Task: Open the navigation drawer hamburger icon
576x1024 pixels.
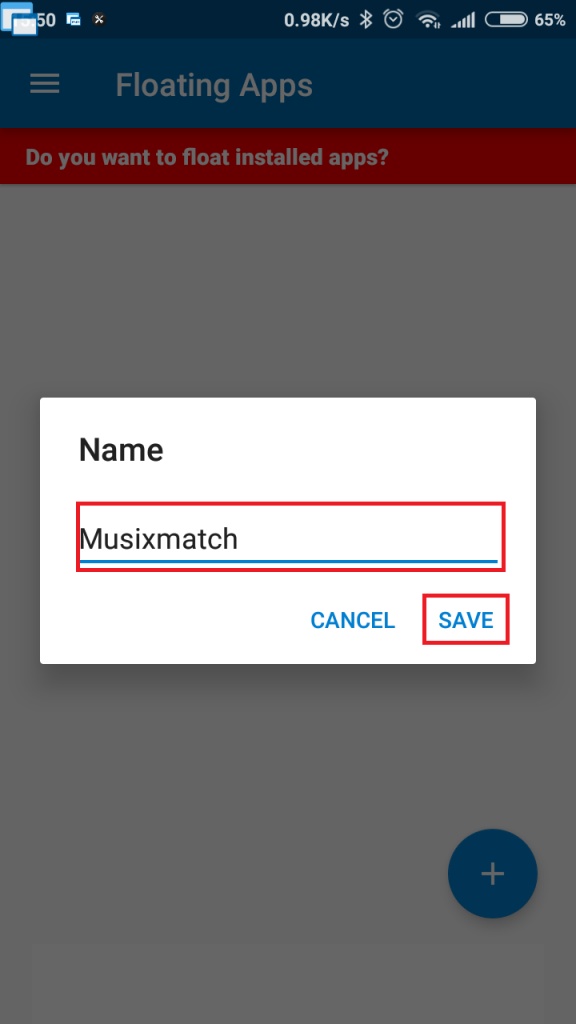Action: click(x=44, y=84)
